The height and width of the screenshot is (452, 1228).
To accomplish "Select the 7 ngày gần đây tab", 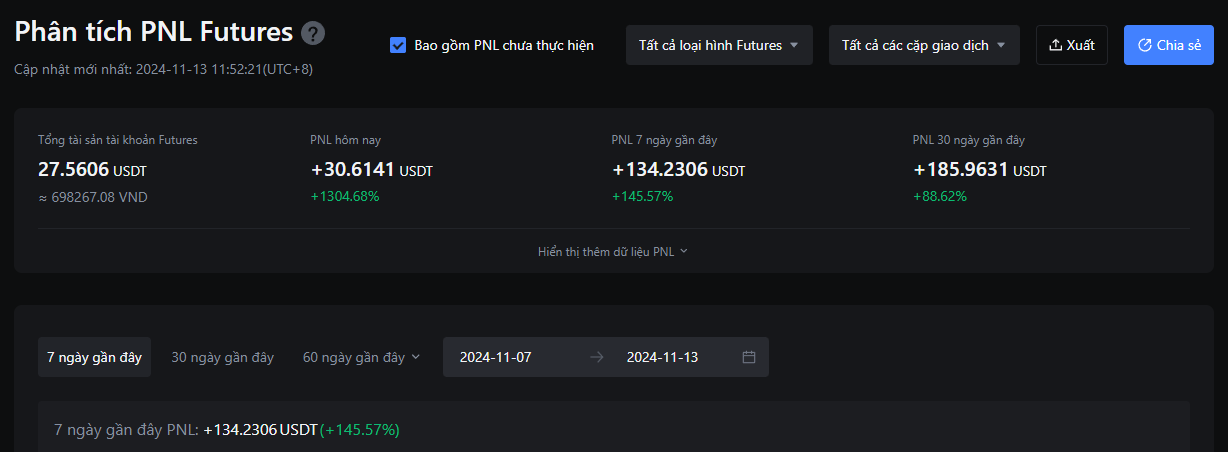I will [94, 357].
